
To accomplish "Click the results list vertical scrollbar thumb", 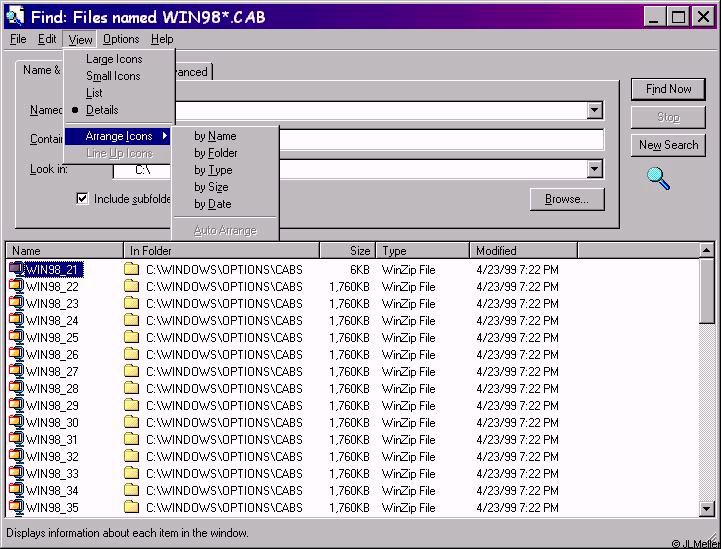I will point(706,291).
